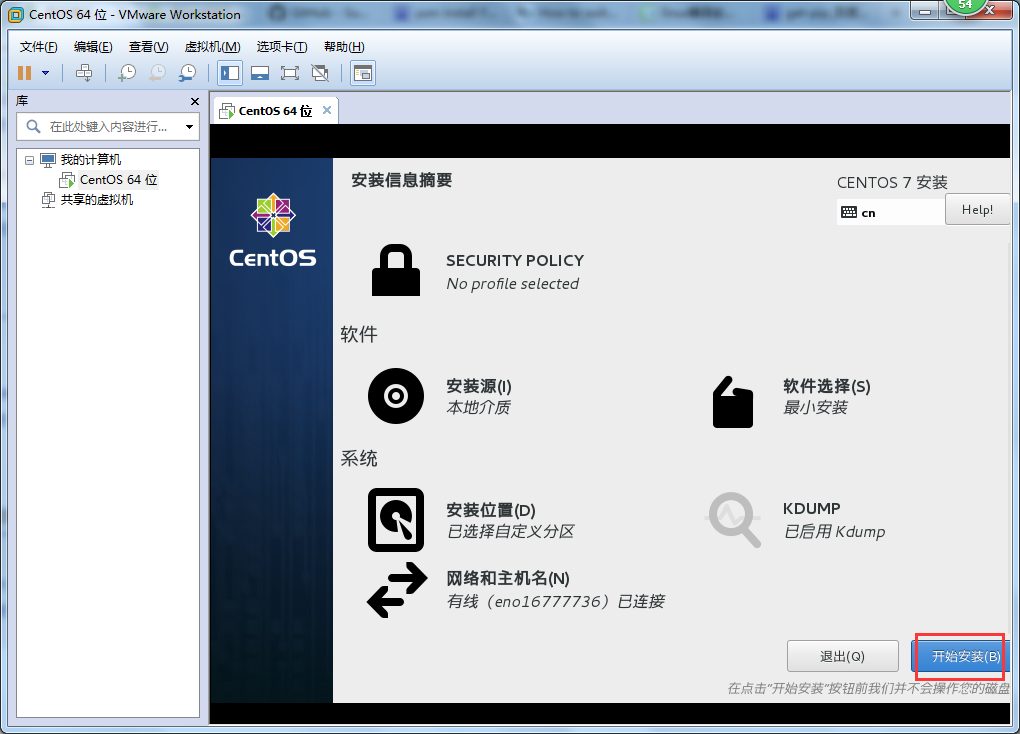Select 共享的虚拟机 in the library tree
Viewport: 1020px width, 734px height.
click(97, 200)
